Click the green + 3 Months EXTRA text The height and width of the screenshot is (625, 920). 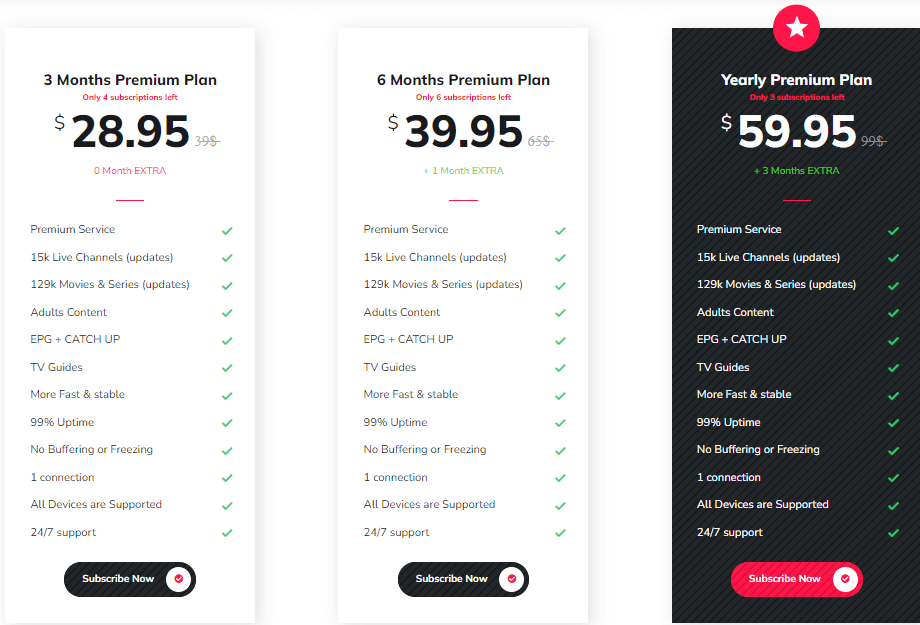pos(796,171)
